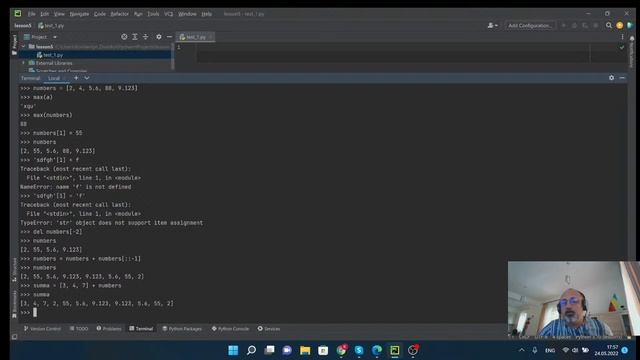Open Version Control tool window
The image size is (640, 360).
click(x=42, y=329)
